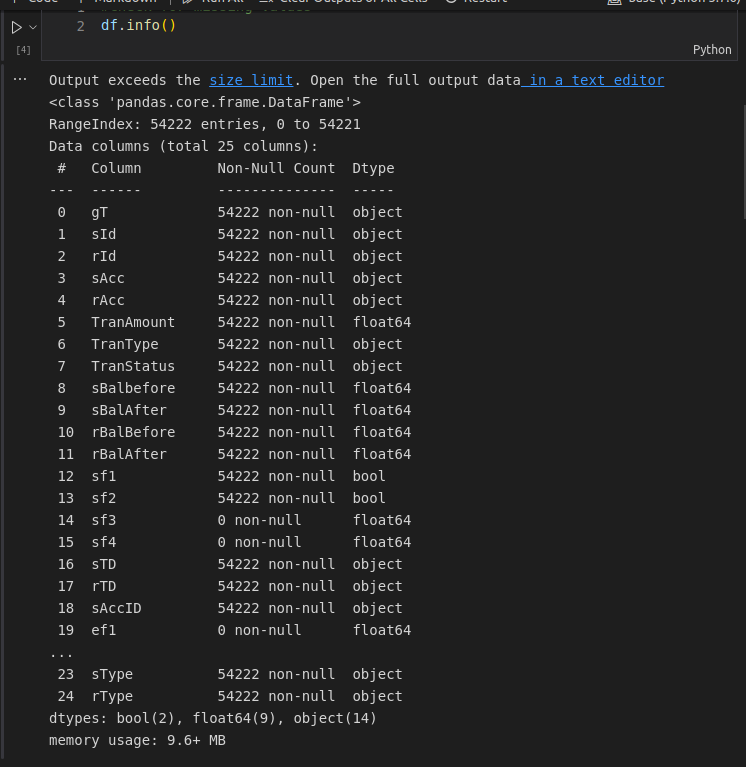
Task: Click the dtypes summary line
Action: pyautogui.click(x=212, y=718)
